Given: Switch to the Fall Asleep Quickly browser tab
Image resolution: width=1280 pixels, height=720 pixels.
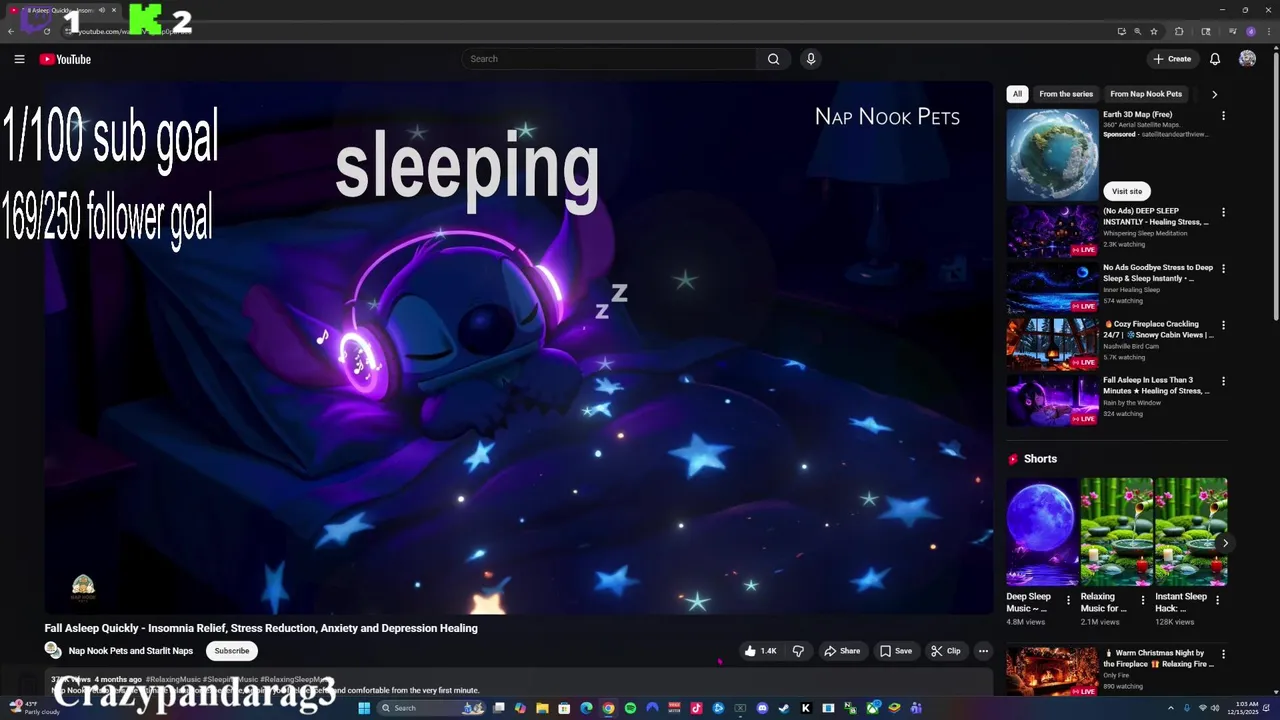Looking at the screenshot, I should [62, 10].
